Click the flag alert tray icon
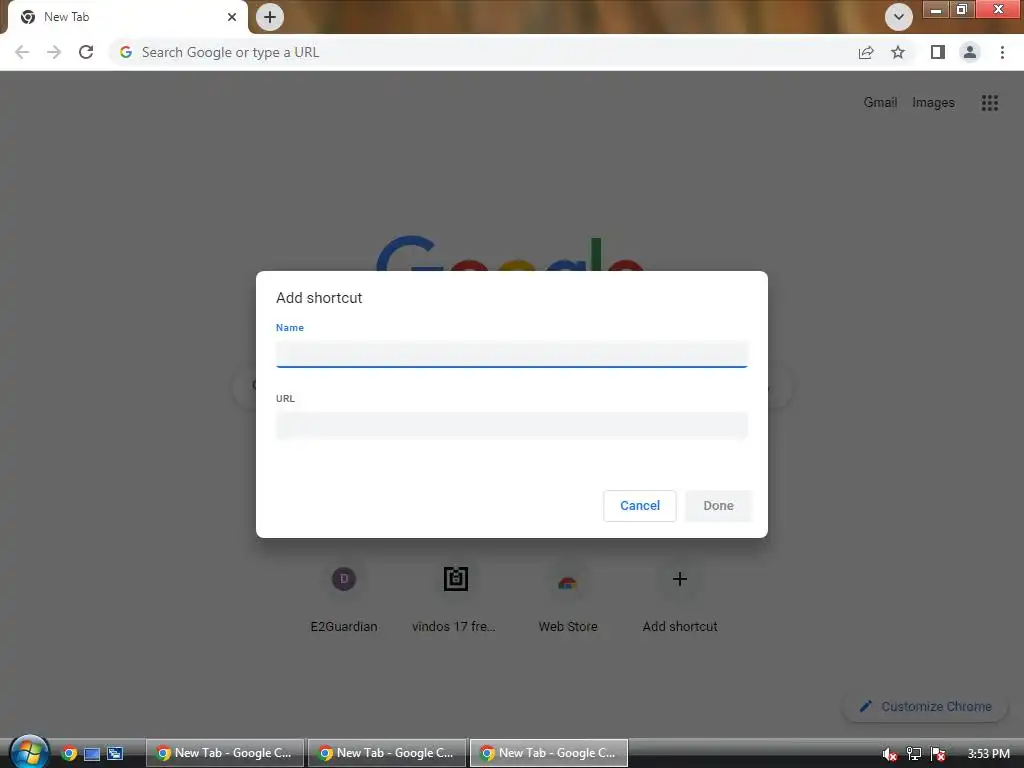 (x=938, y=754)
